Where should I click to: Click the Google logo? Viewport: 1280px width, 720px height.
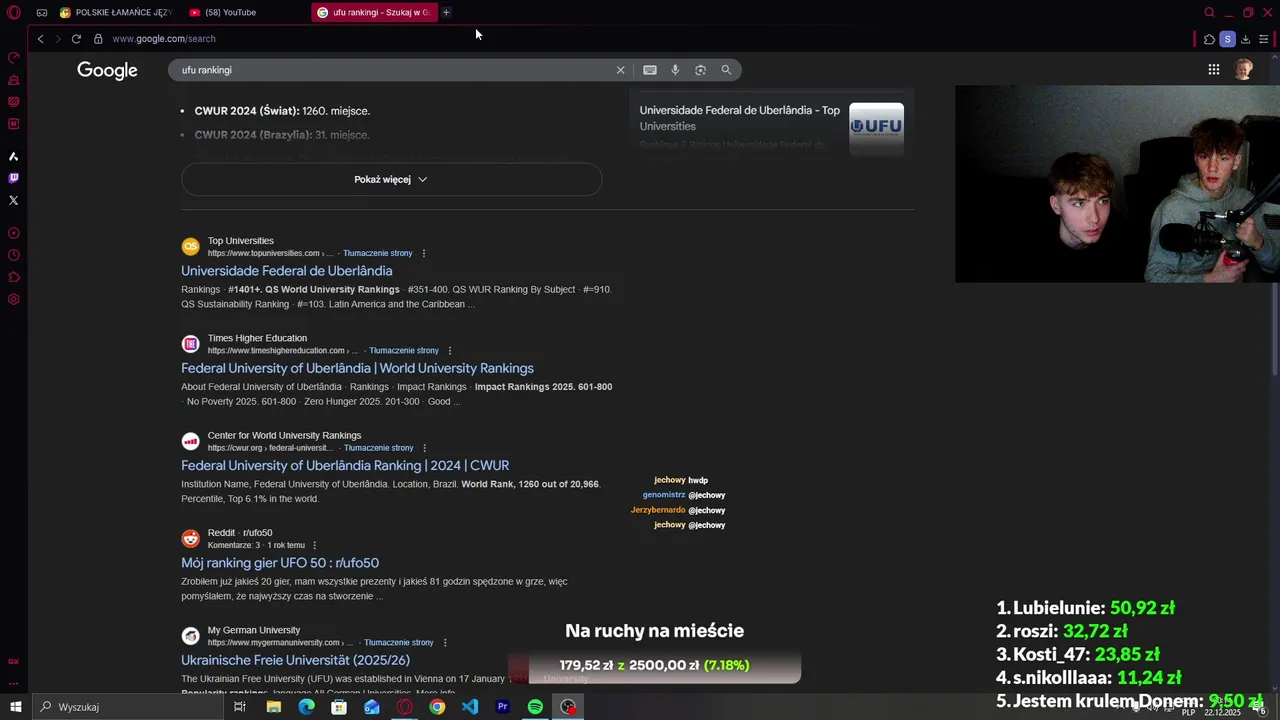pos(107,70)
